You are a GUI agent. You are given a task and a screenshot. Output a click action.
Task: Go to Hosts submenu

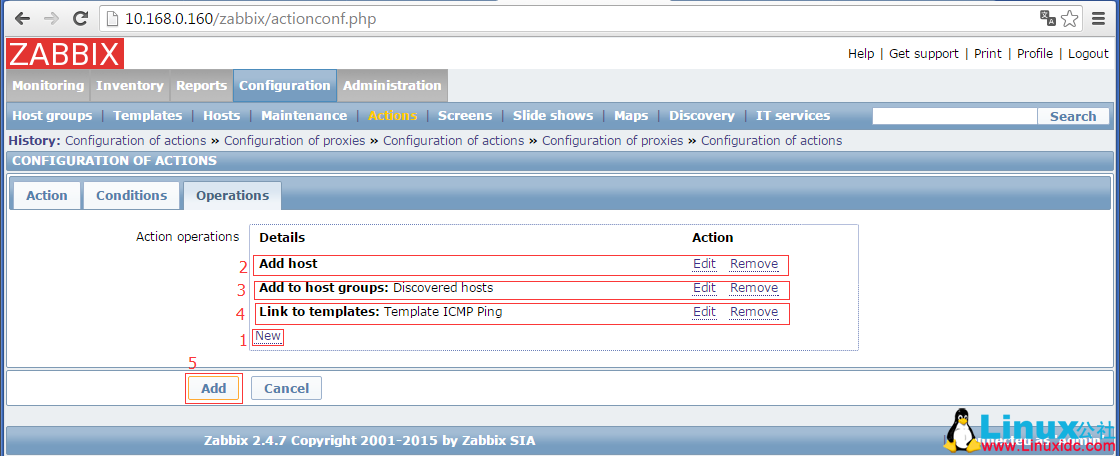point(221,116)
